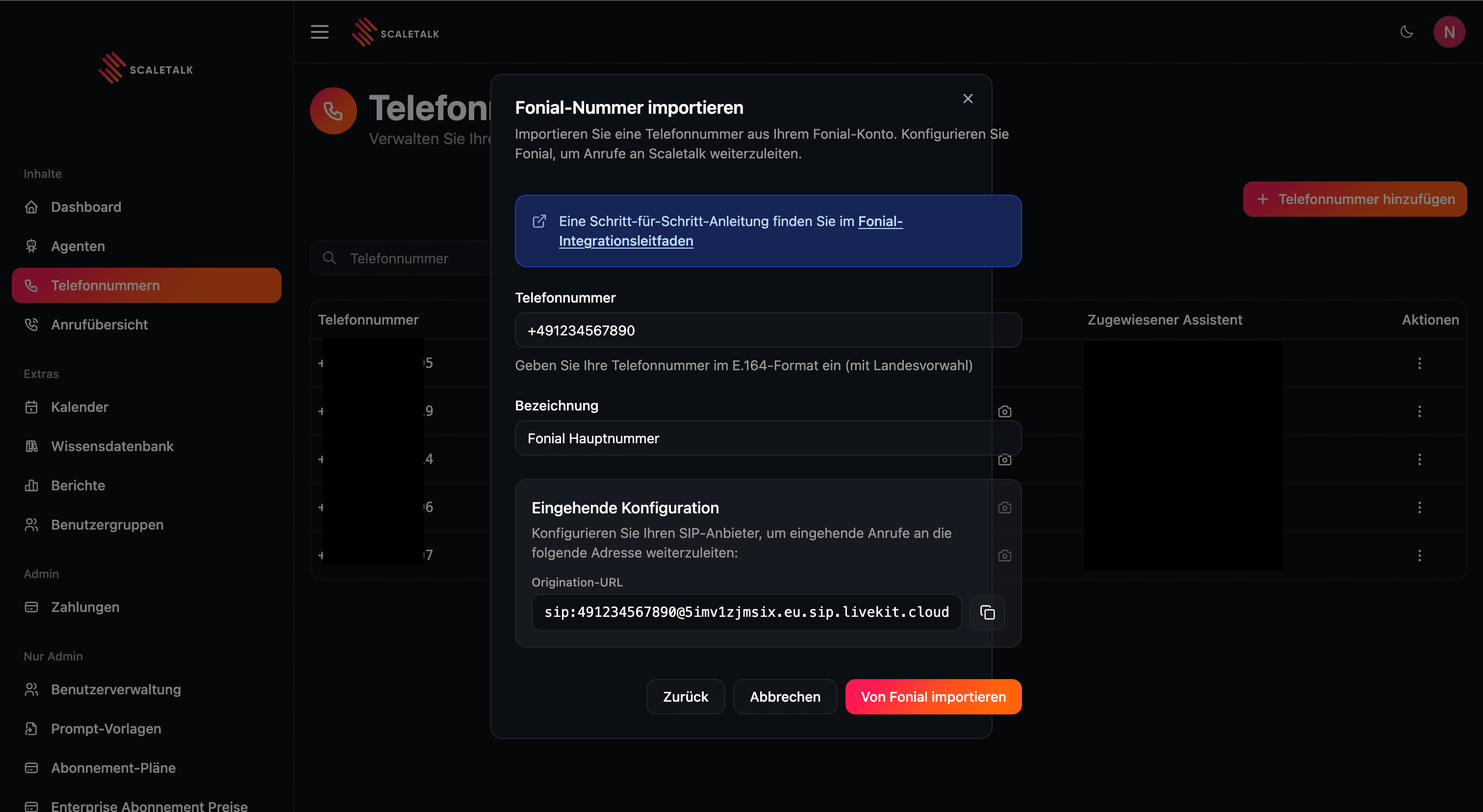Image resolution: width=1483 pixels, height=812 pixels.
Task: Click the Aktionen column header
Action: pos(1430,320)
